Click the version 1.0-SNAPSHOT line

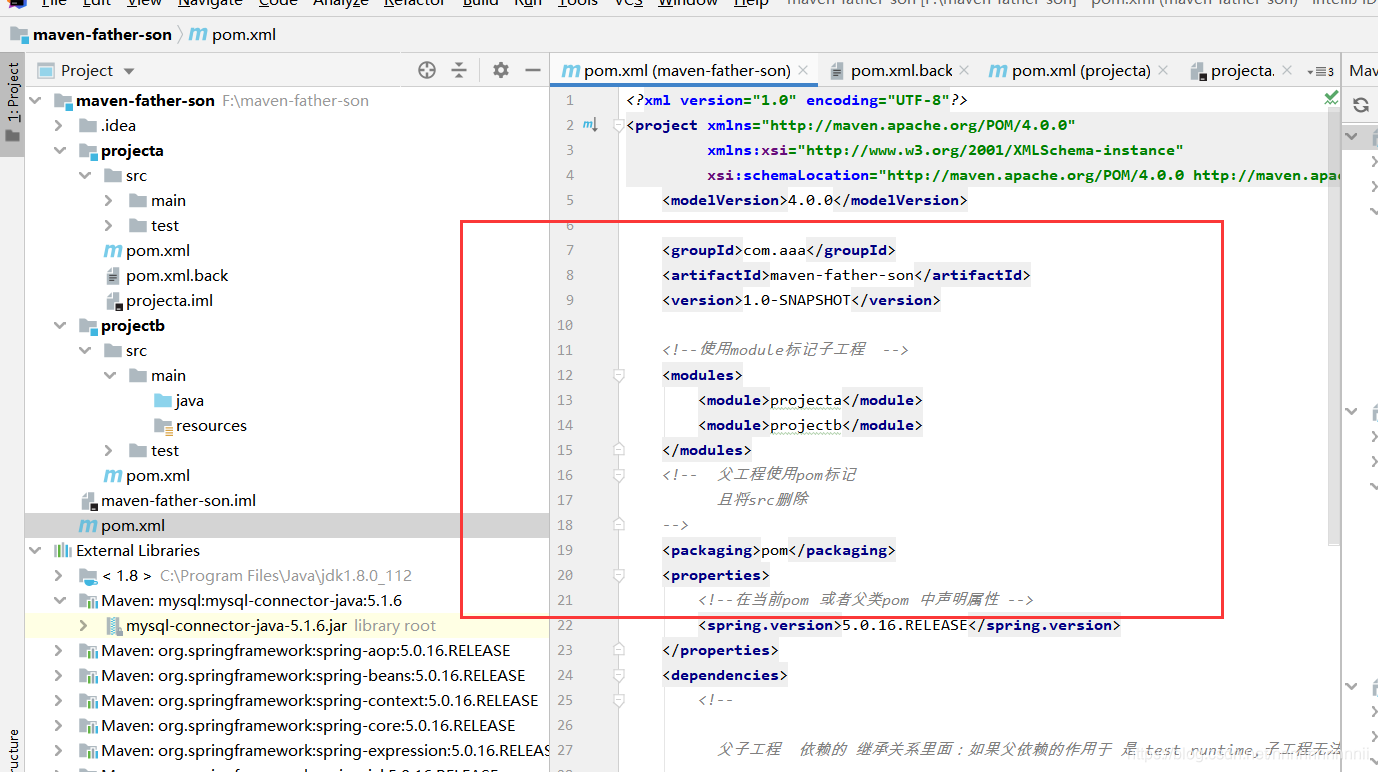(801, 300)
